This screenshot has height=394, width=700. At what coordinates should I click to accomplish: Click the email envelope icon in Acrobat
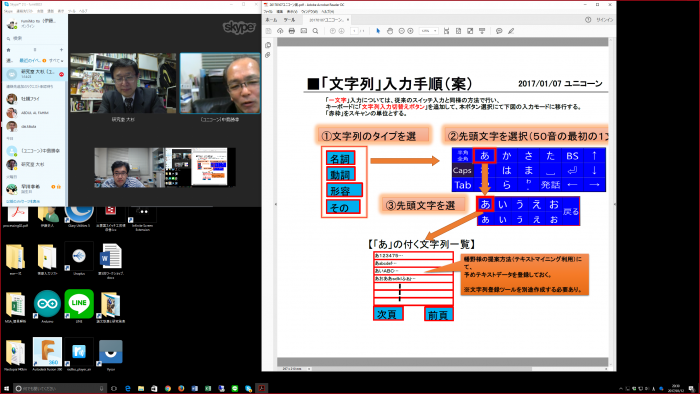(304, 31)
